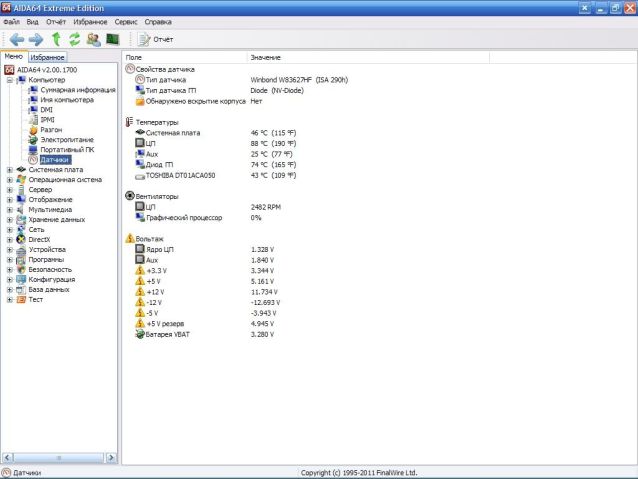Click the Температуры thermometer icon

pos(129,122)
